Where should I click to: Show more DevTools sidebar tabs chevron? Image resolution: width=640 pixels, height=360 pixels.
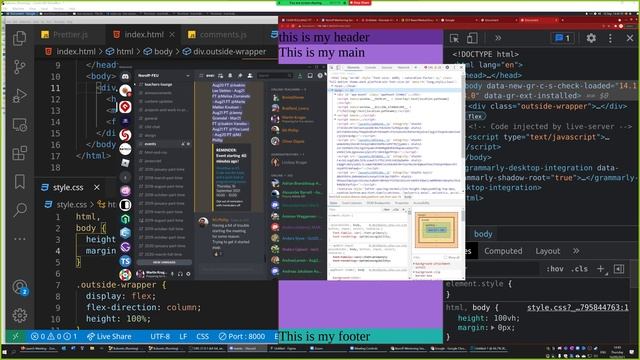point(576,251)
